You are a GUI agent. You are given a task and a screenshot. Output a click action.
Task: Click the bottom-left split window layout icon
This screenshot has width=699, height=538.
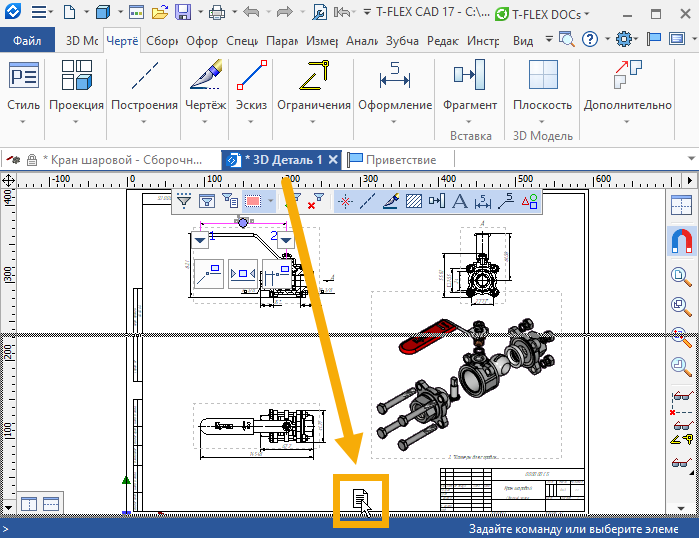coord(29,504)
